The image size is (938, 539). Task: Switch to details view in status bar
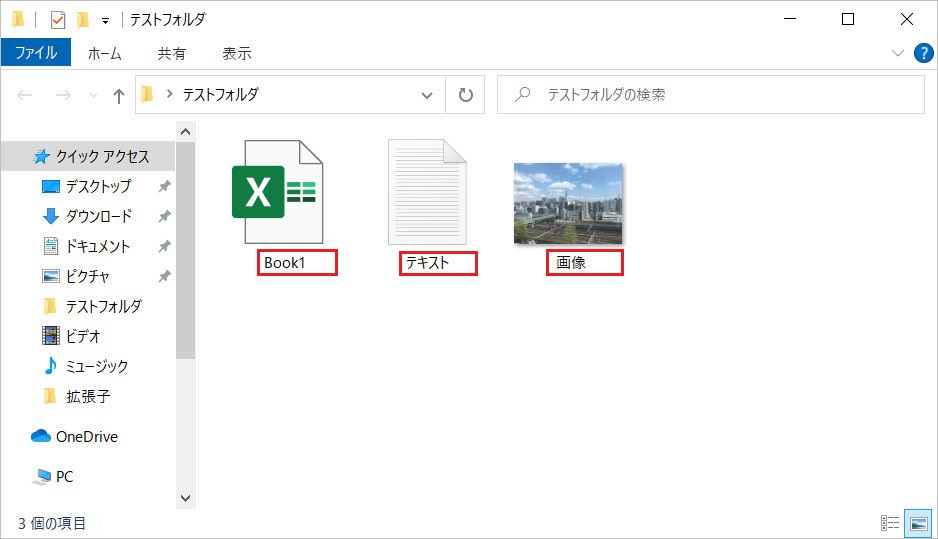point(890,523)
